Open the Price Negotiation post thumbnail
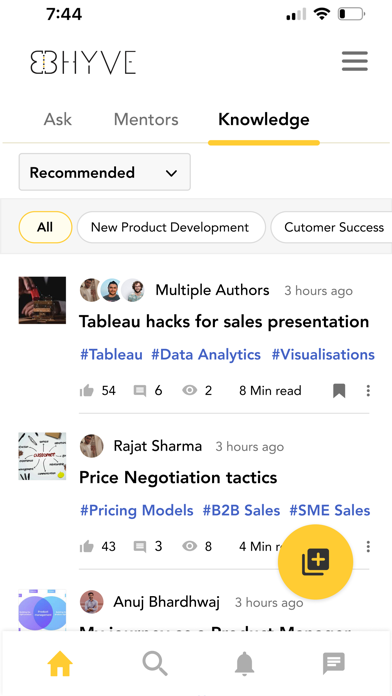 [43, 456]
